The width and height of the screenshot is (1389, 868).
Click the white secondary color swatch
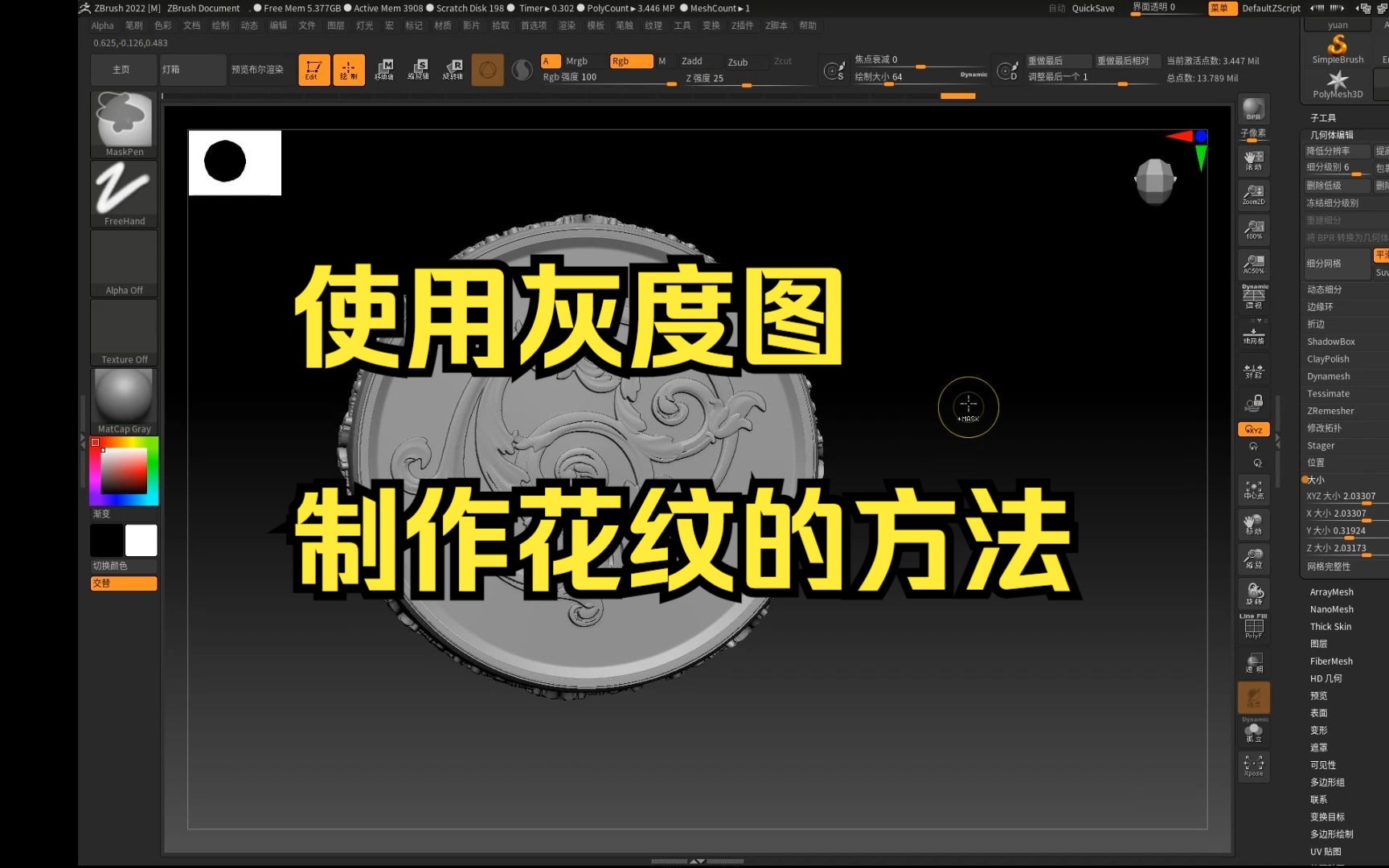click(x=141, y=539)
